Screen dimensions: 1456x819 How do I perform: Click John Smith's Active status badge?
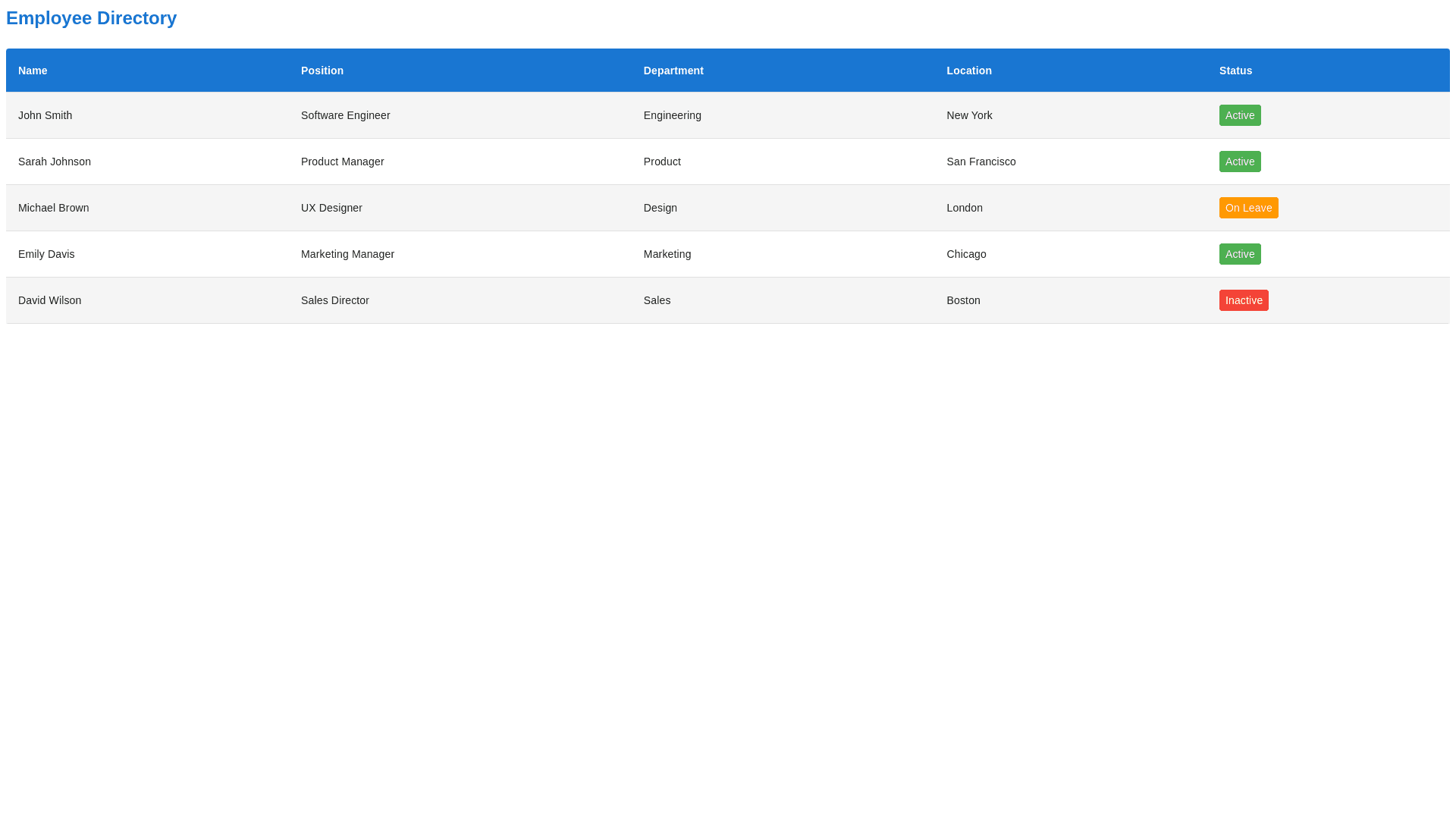(1239, 115)
